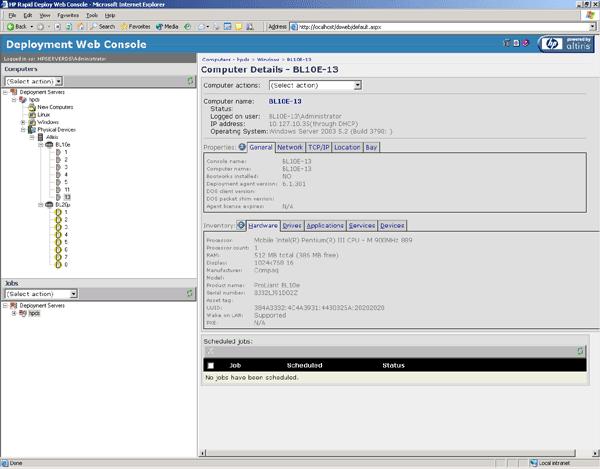
Task: Click the Status column header in Scheduled jobs
Action: [x=393, y=365]
